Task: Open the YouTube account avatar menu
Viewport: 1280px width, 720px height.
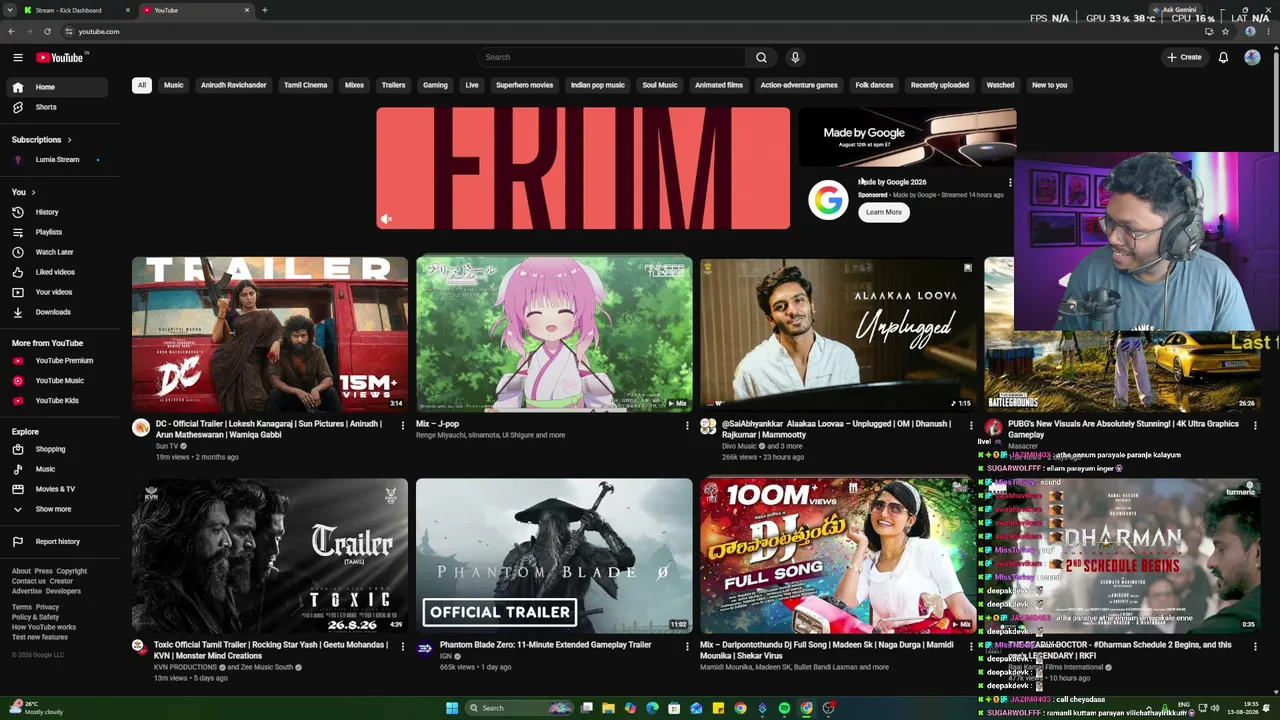Action: coord(1252,57)
